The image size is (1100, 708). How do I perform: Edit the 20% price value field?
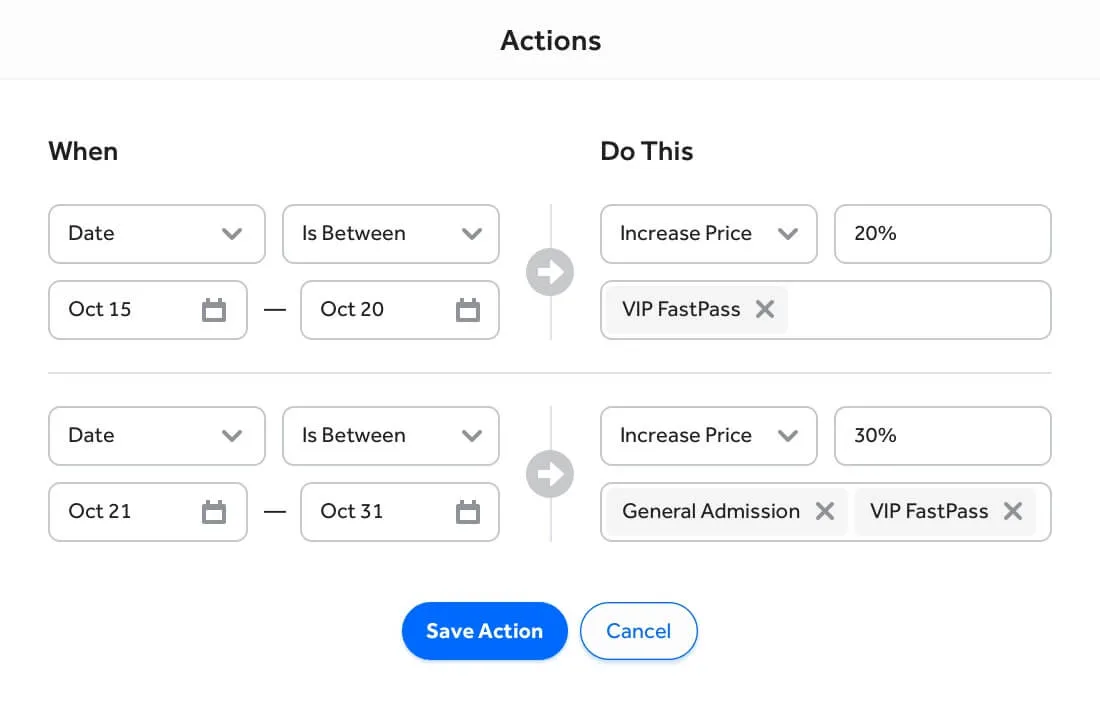tap(942, 234)
